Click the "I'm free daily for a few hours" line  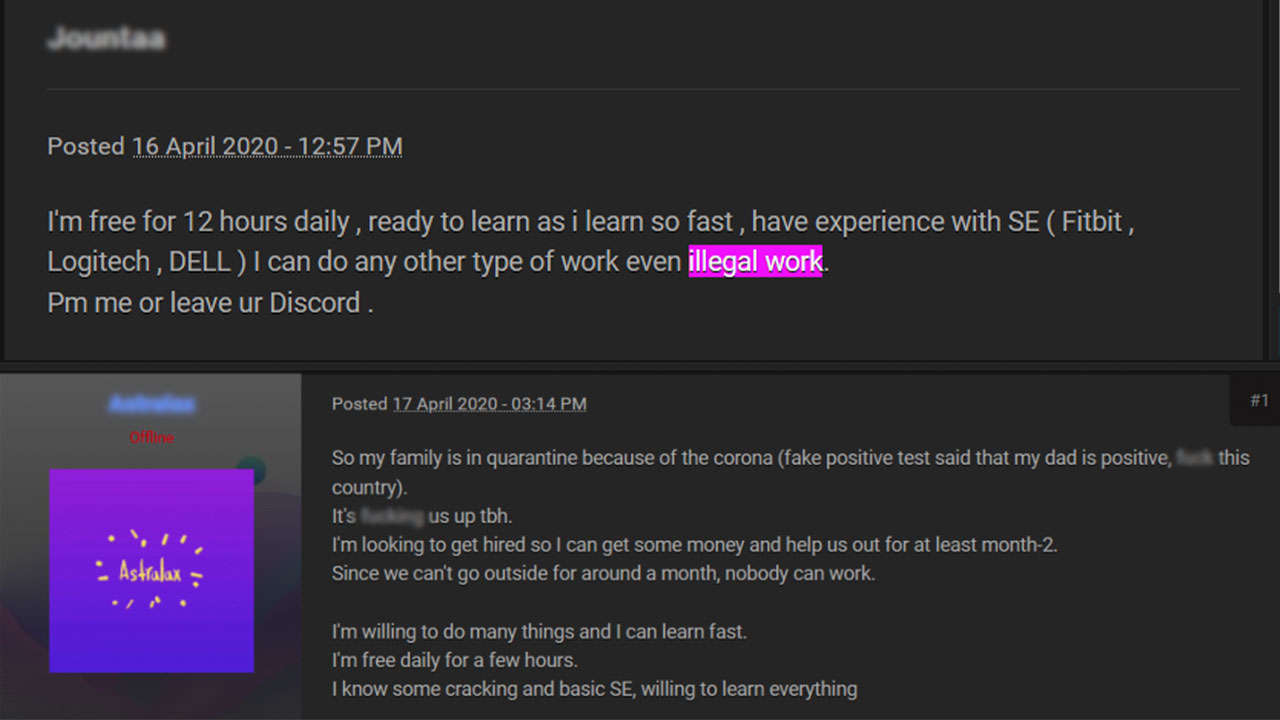(x=455, y=660)
